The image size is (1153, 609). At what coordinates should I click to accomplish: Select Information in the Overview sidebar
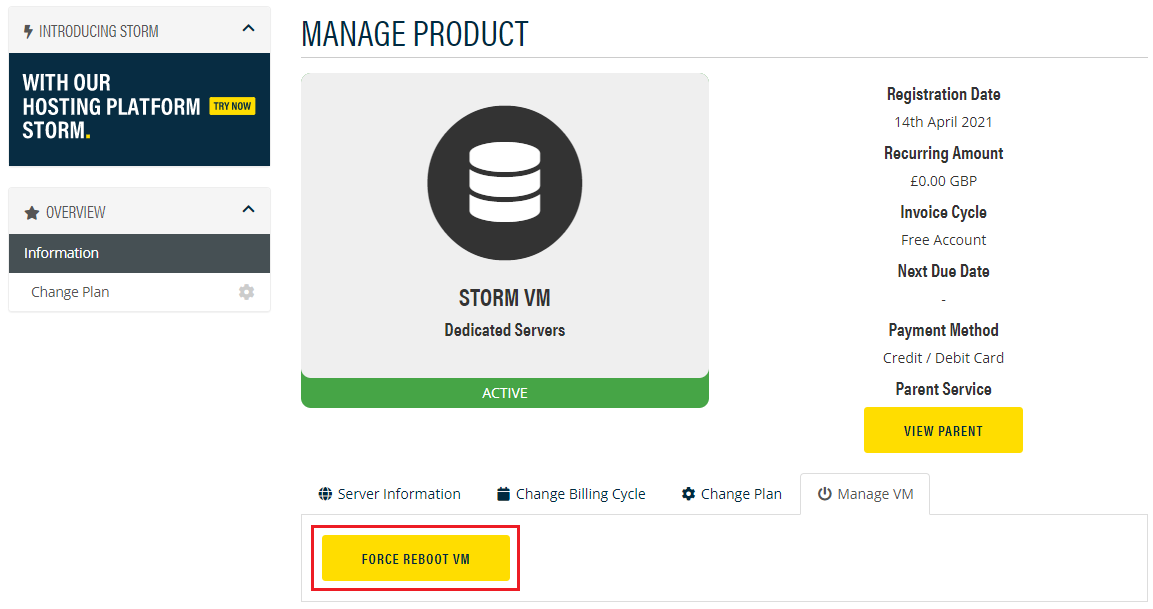[x=139, y=253]
